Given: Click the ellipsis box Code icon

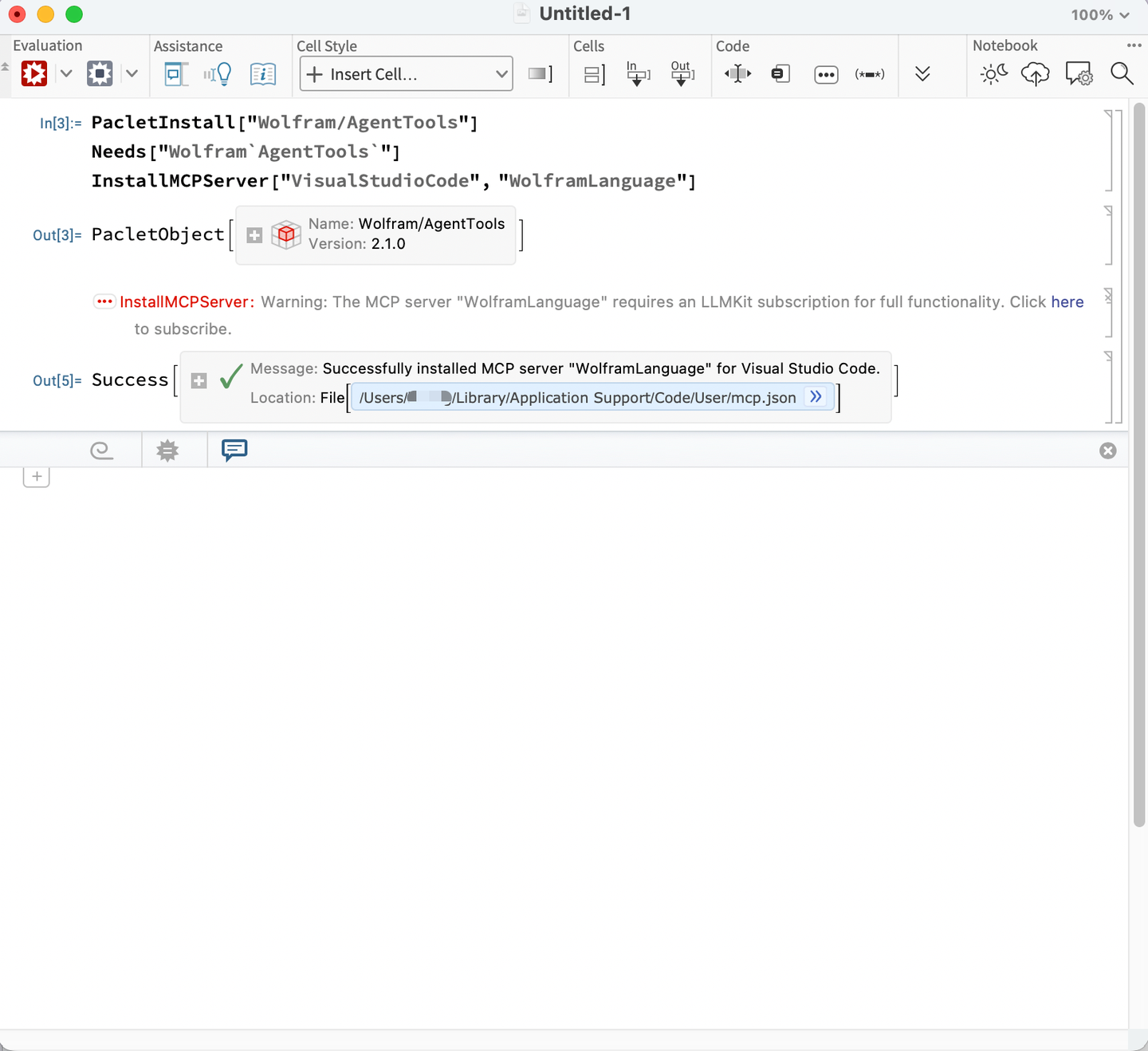Looking at the screenshot, I should pos(826,75).
